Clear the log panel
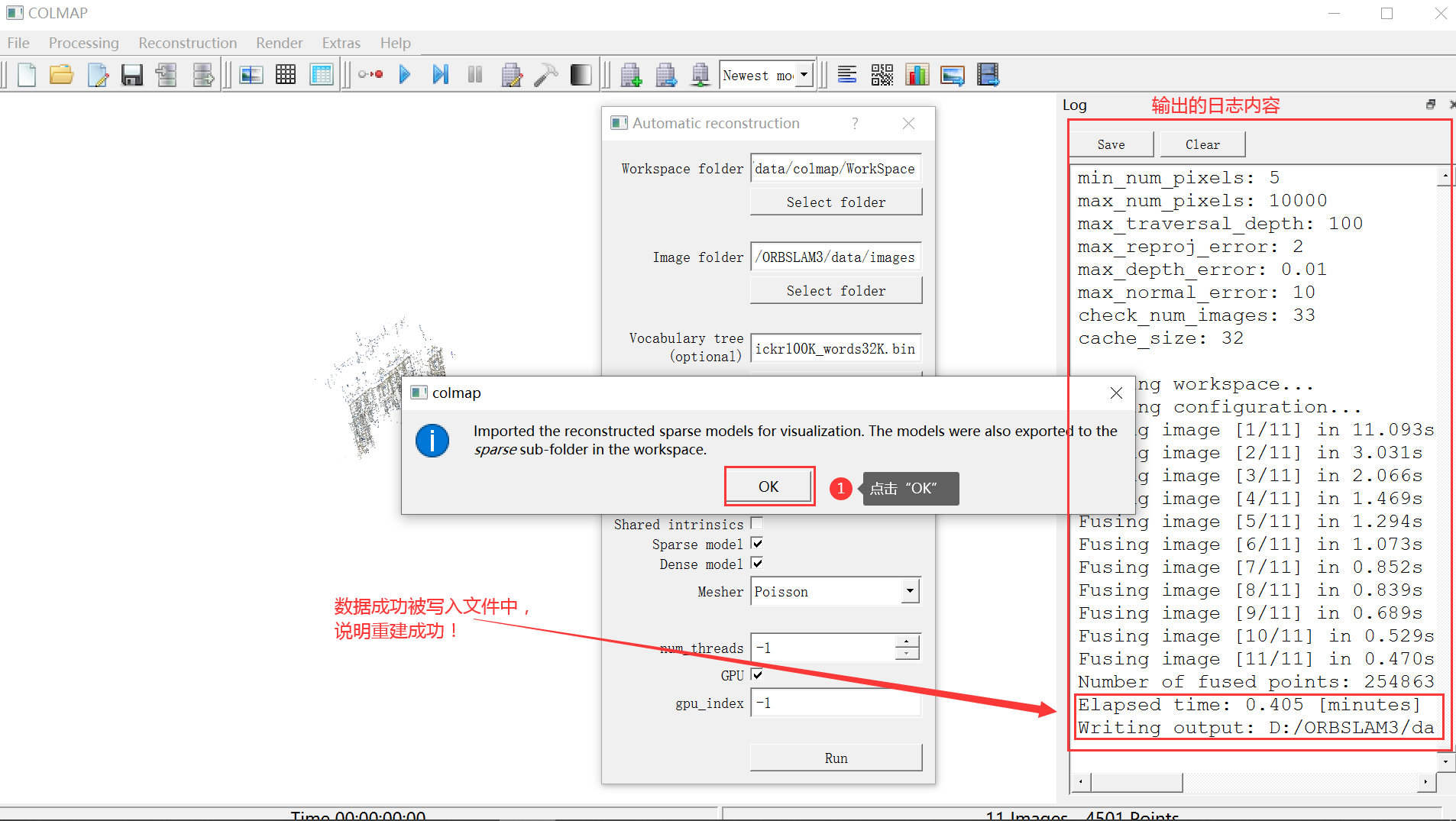This screenshot has height=821, width=1456. click(1201, 144)
